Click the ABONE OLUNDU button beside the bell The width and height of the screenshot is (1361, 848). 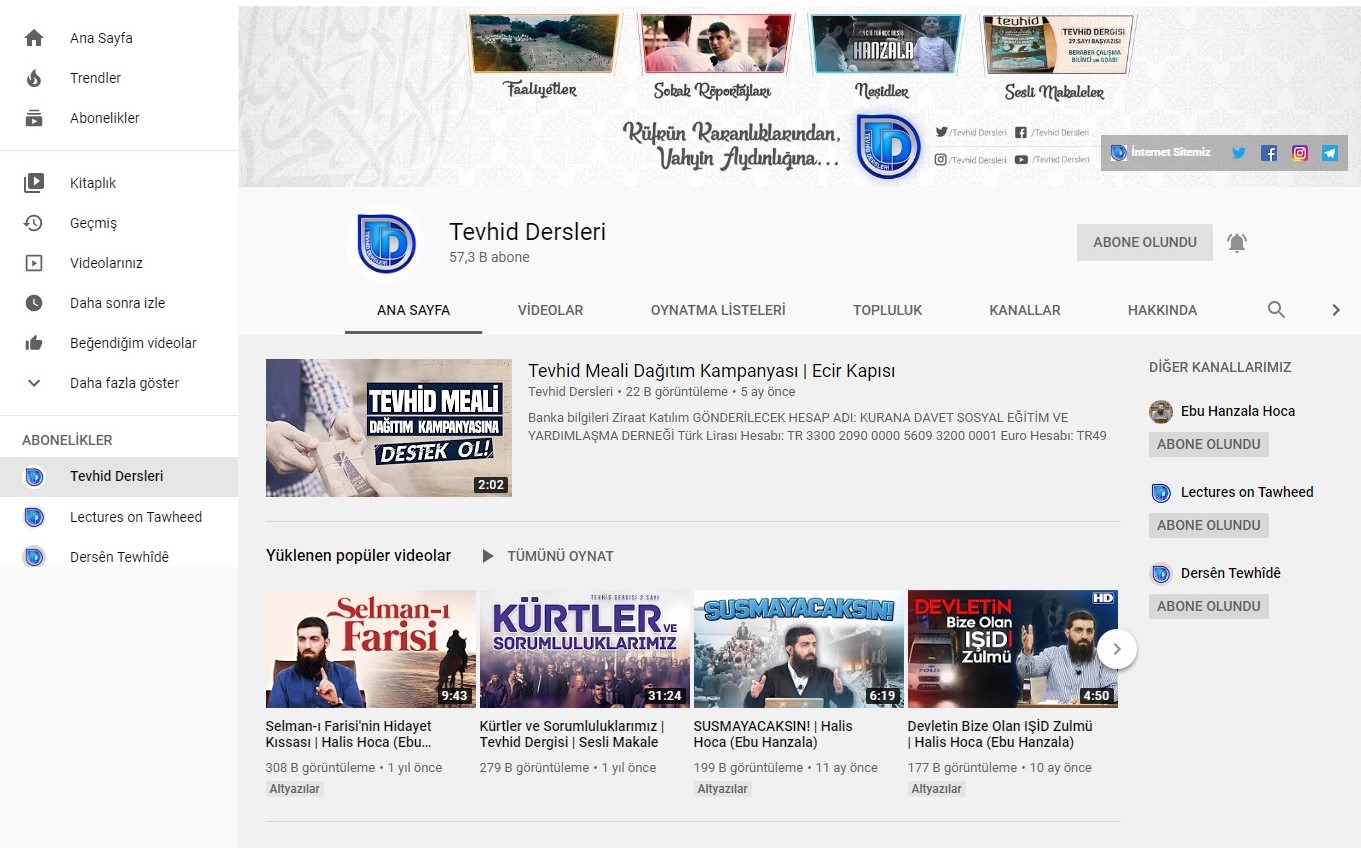click(x=1145, y=242)
